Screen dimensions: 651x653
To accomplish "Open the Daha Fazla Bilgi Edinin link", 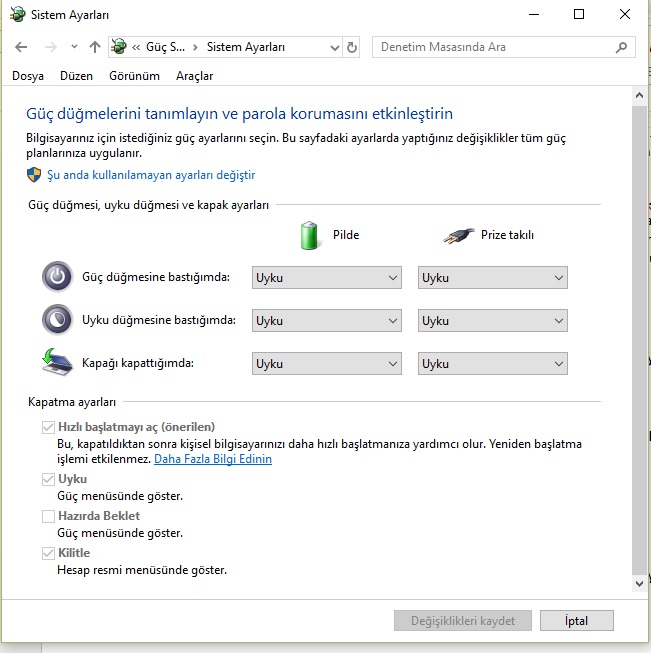I will [x=213, y=459].
